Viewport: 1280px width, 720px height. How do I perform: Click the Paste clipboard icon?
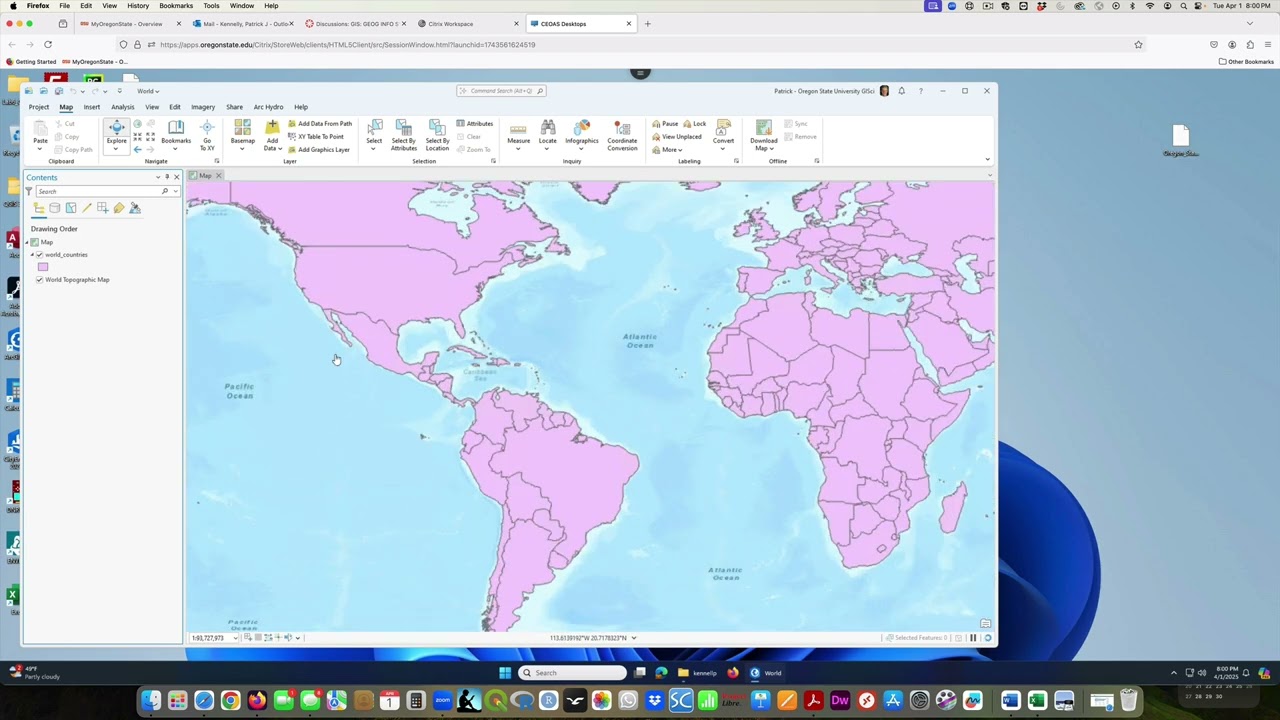click(x=40, y=128)
